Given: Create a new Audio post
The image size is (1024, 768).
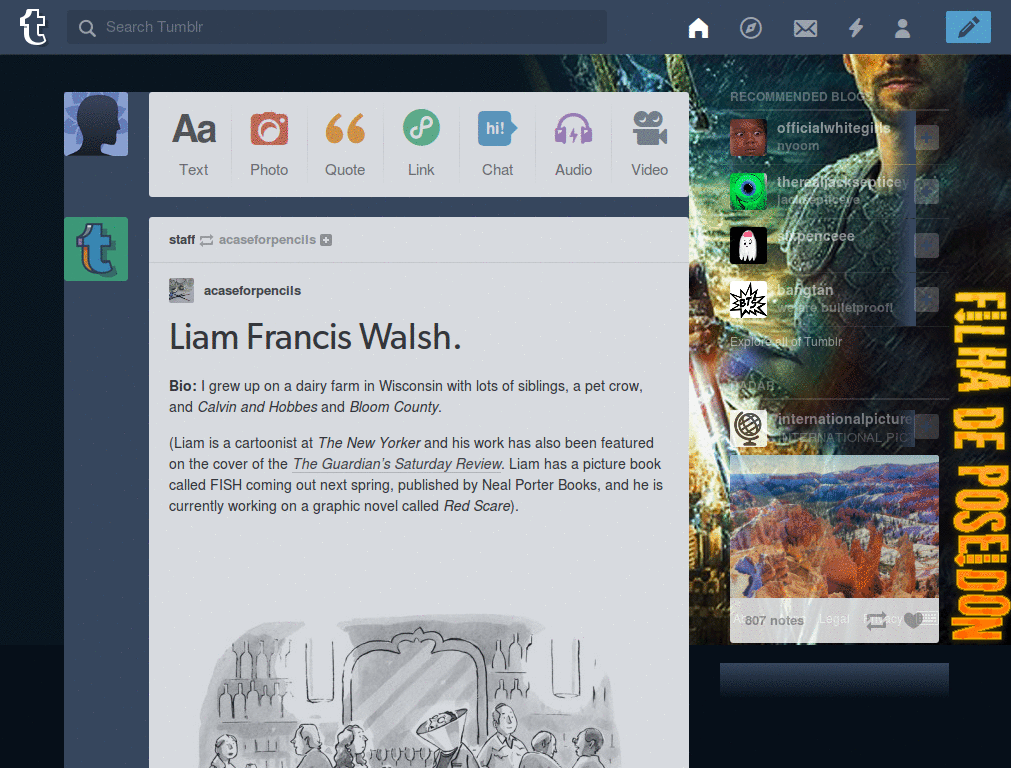Looking at the screenshot, I should coord(573,144).
